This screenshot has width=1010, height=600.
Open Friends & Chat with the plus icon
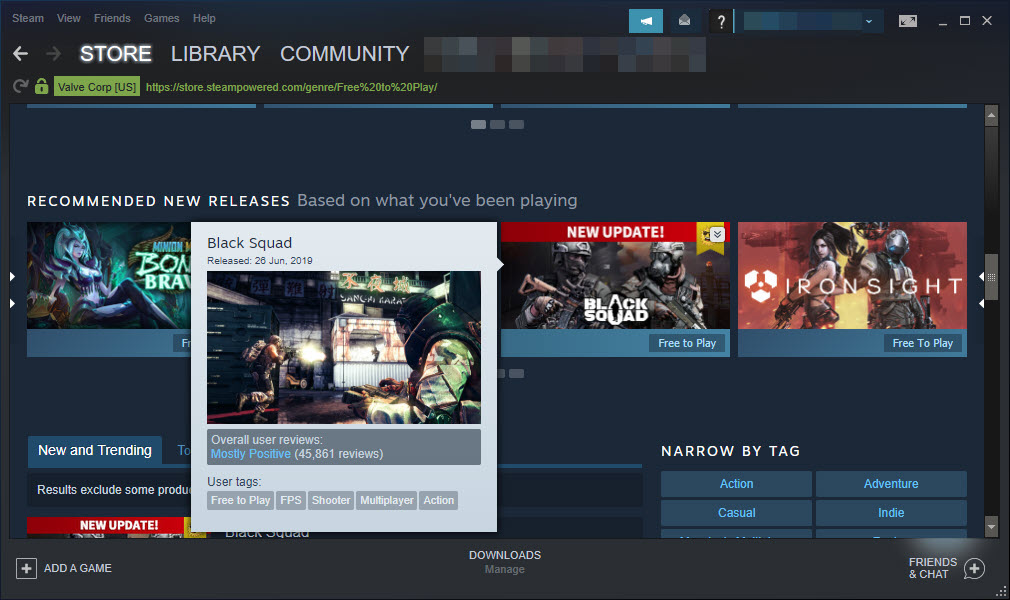point(974,567)
